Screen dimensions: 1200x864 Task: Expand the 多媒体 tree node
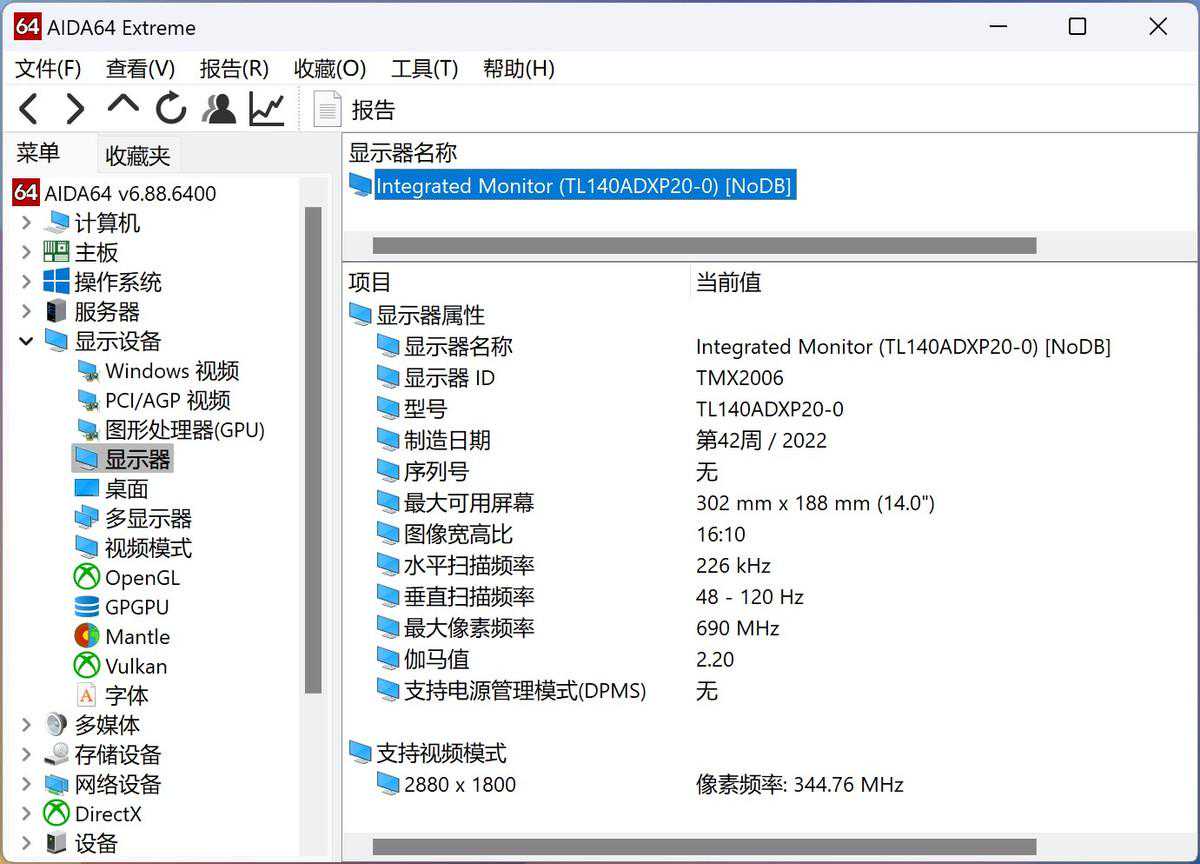26,725
